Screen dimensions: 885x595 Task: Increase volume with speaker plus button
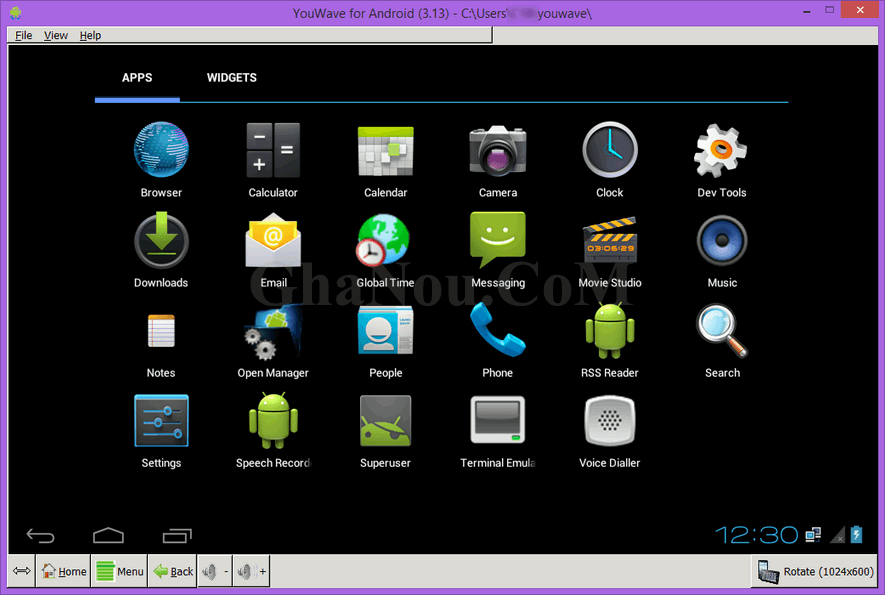click(251, 571)
